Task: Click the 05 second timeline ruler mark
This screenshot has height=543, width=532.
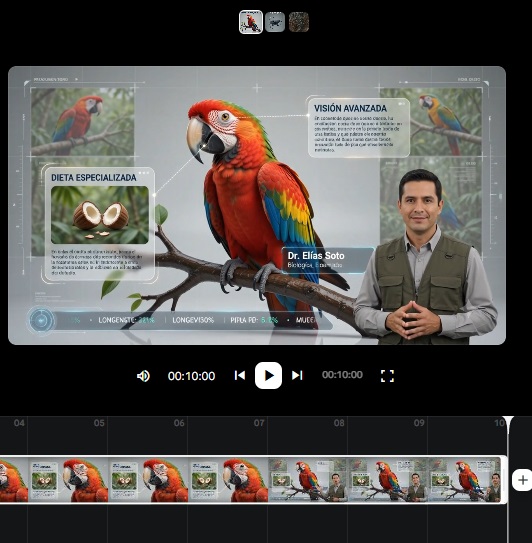Action: pyautogui.click(x=99, y=423)
